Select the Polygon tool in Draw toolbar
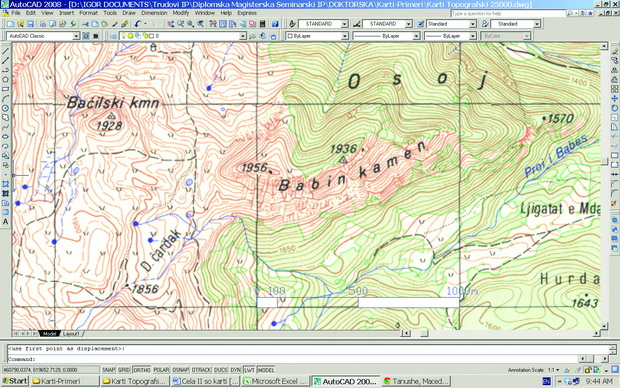This screenshot has height=388, width=620. (x=6, y=79)
